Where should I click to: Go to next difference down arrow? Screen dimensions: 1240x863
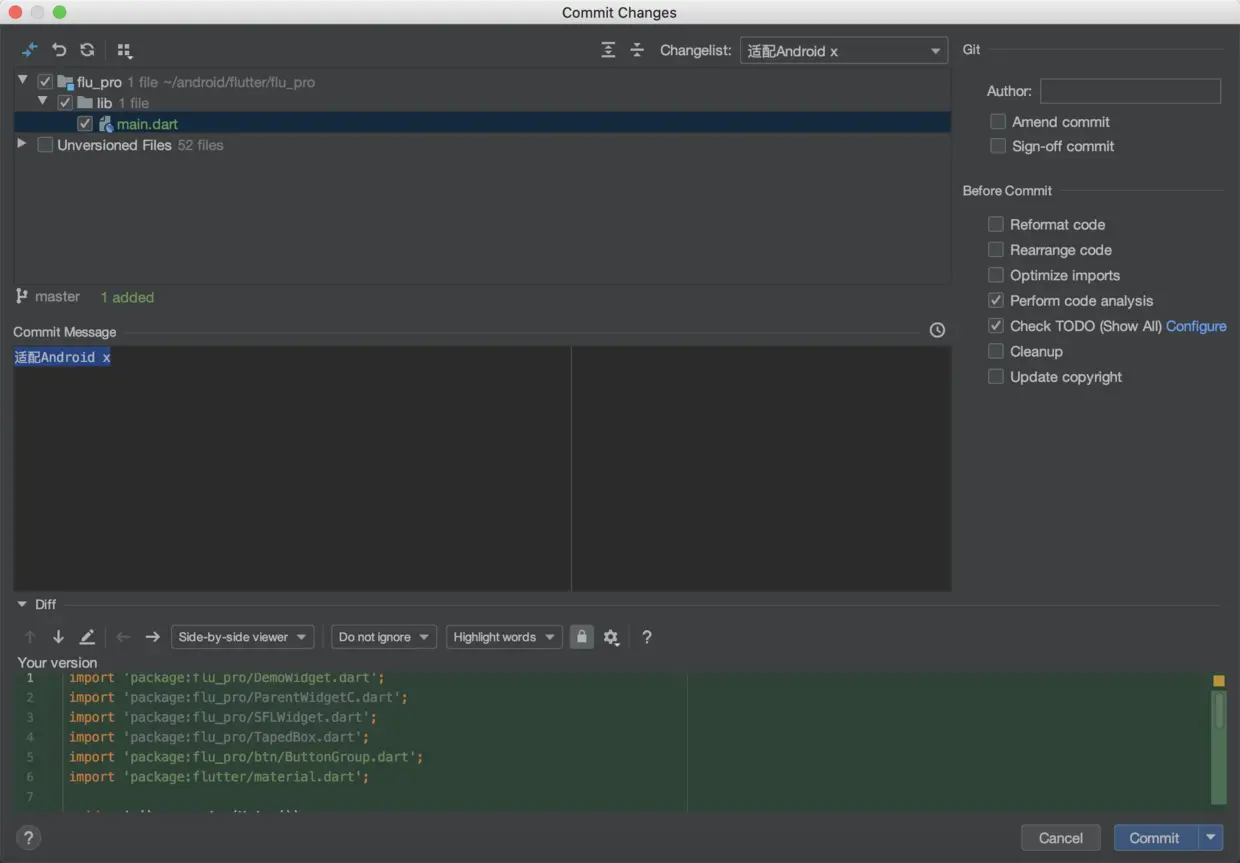click(58, 637)
